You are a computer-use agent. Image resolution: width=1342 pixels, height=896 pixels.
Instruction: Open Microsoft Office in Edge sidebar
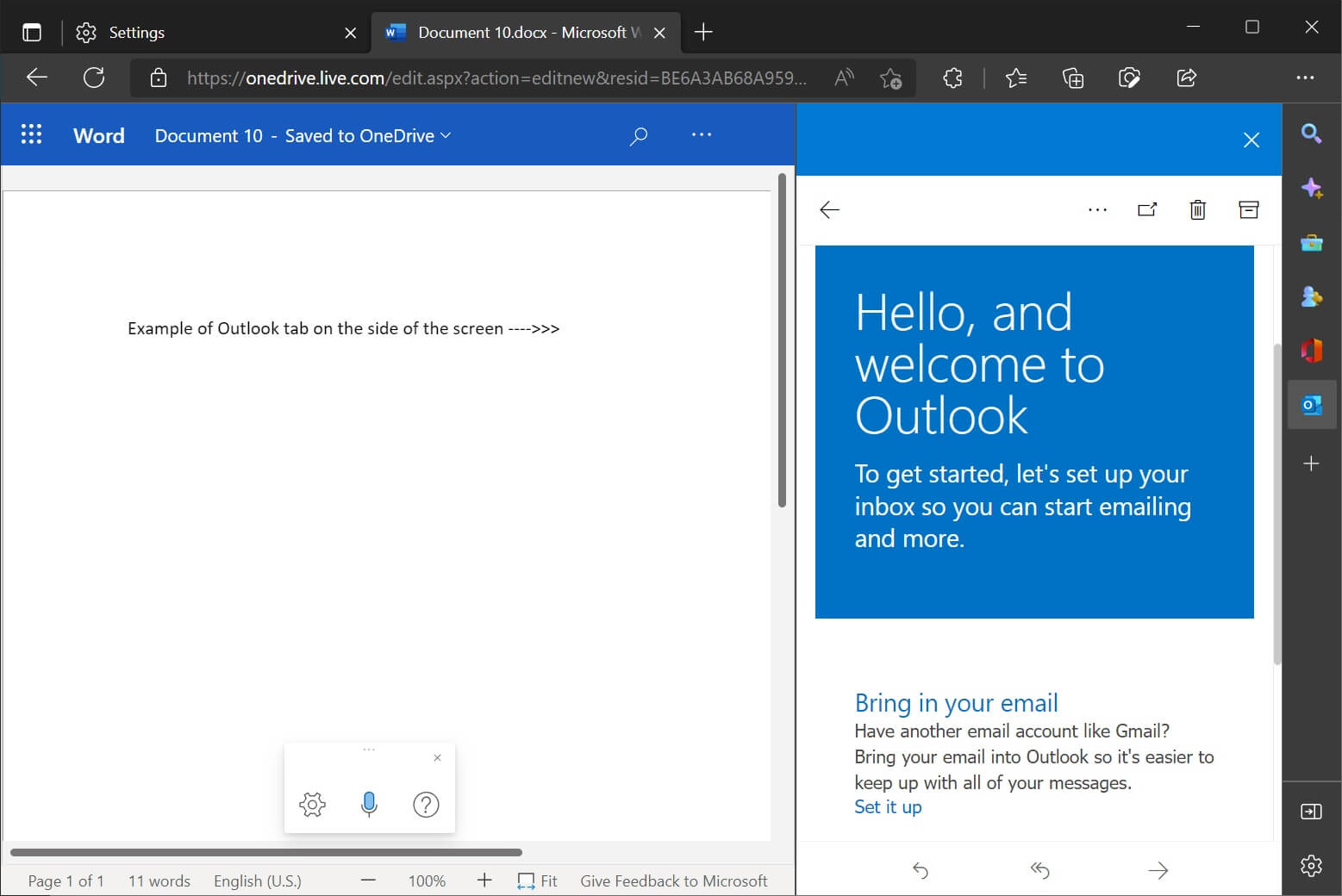[1311, 350]
